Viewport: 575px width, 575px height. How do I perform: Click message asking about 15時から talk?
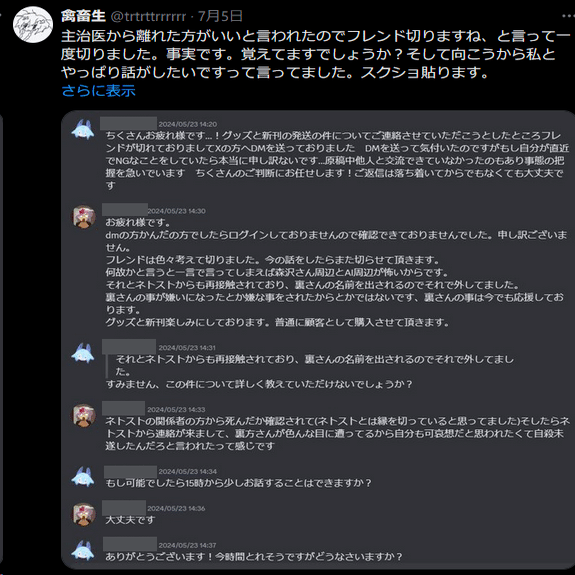[x=238, y=483]
